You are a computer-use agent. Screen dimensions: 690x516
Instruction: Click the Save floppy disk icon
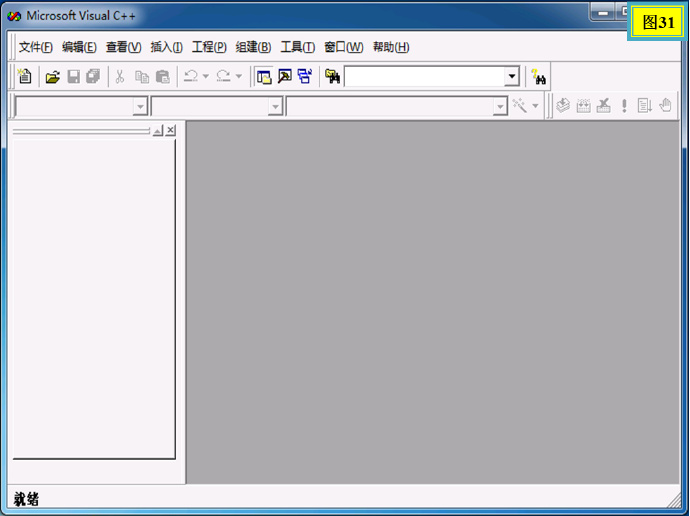point(73,77)
